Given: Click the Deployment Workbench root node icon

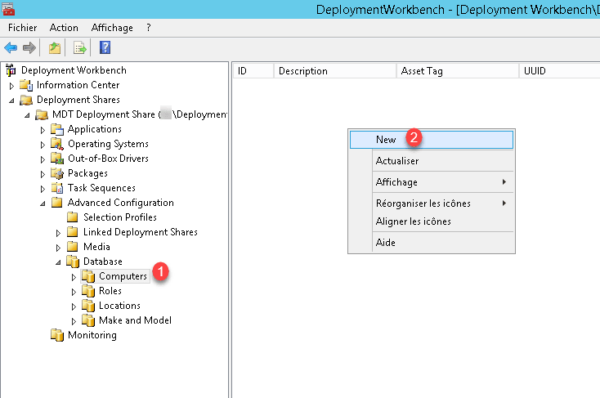Looking at the screenshot, I should coord(11,70).
